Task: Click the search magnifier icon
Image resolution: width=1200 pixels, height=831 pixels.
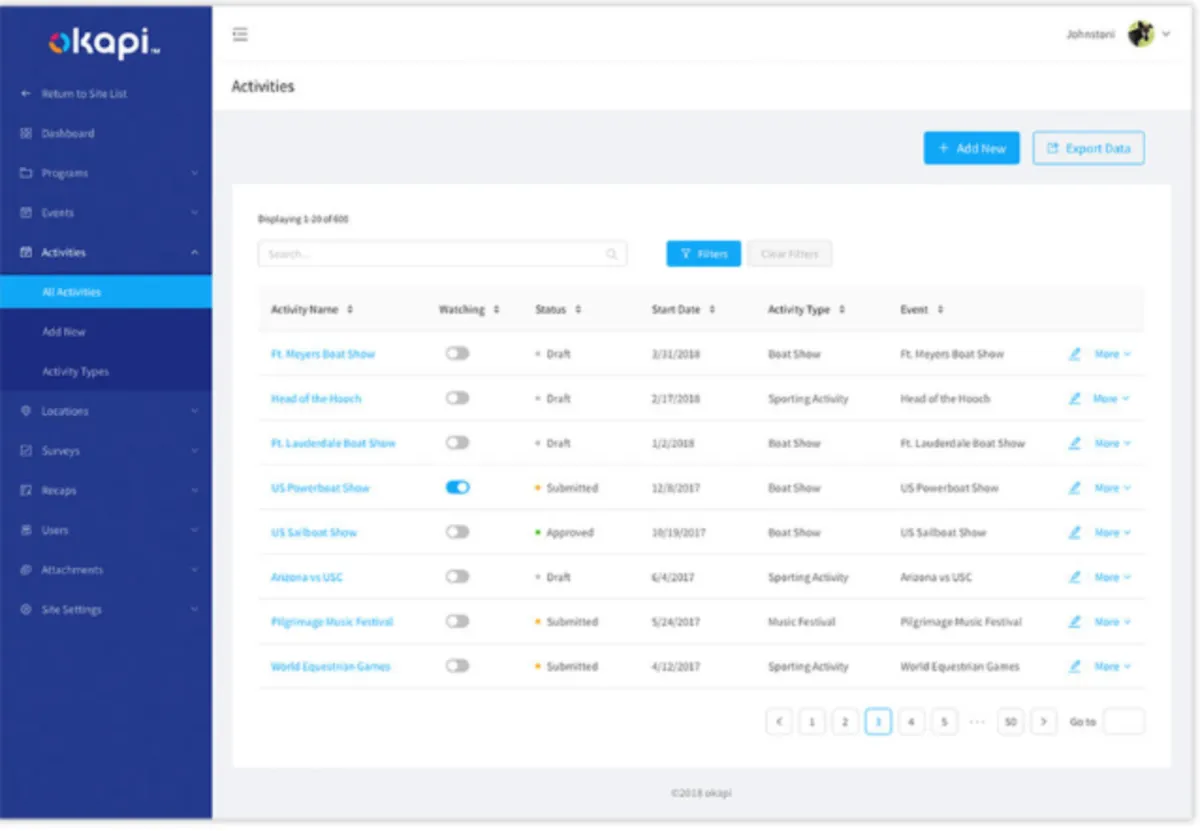Action: [612, 254]
